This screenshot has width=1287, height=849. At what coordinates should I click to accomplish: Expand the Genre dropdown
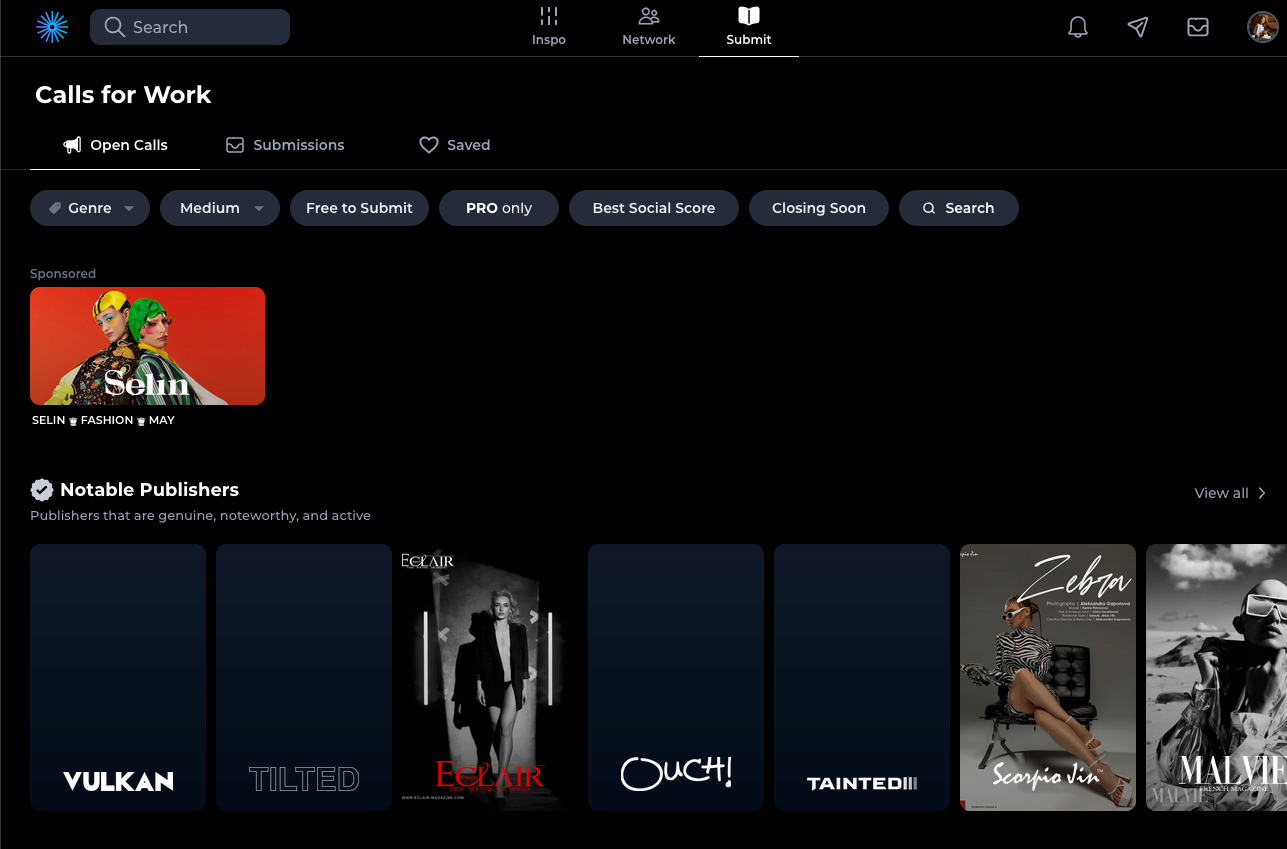(x=90, y=208)
